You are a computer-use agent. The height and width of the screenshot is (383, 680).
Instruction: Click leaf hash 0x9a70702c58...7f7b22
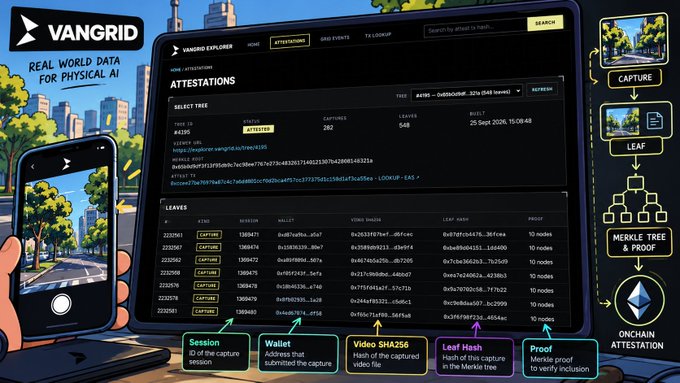tap(475, 289)
